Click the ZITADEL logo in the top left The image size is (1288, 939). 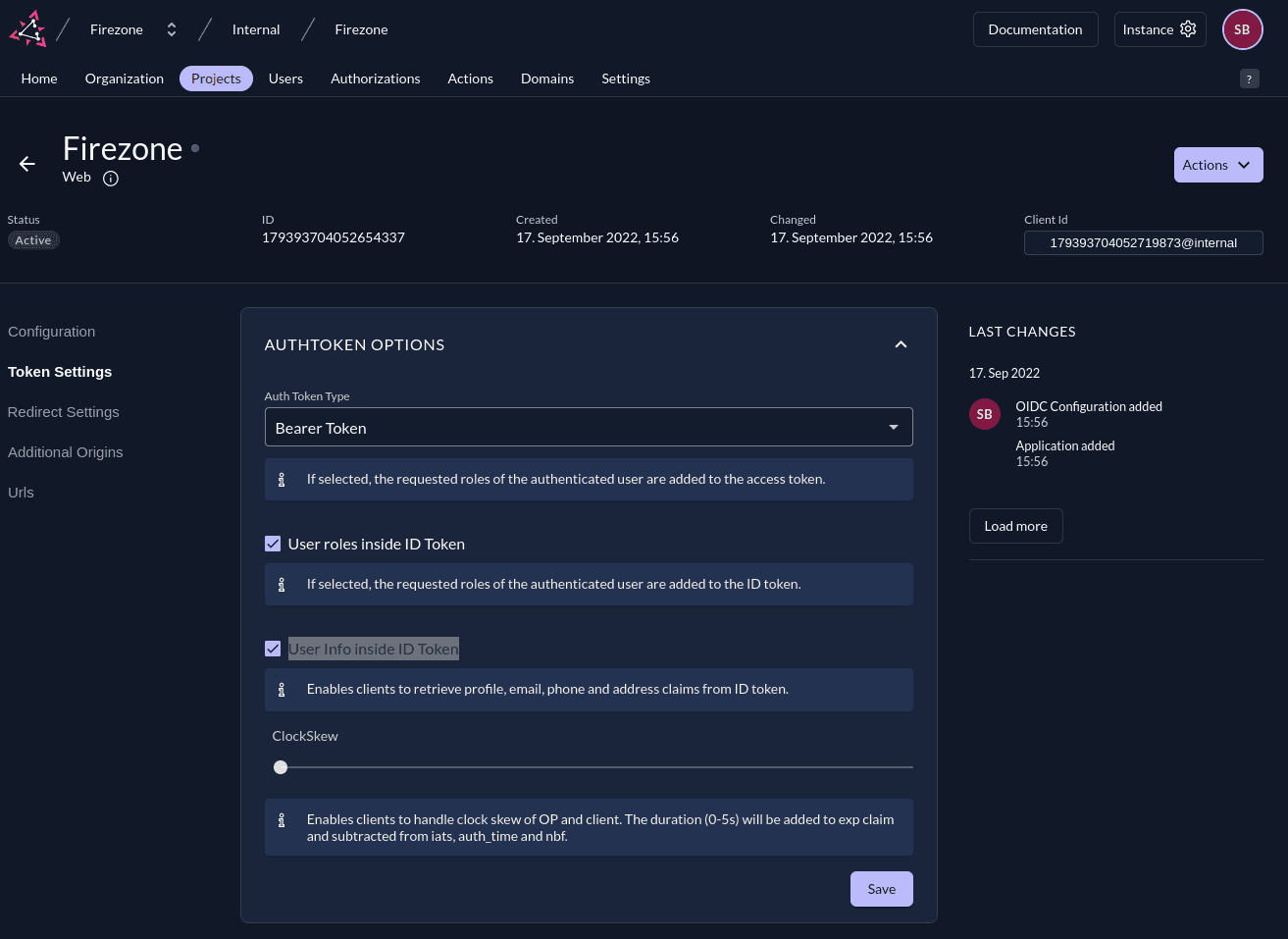26,27
